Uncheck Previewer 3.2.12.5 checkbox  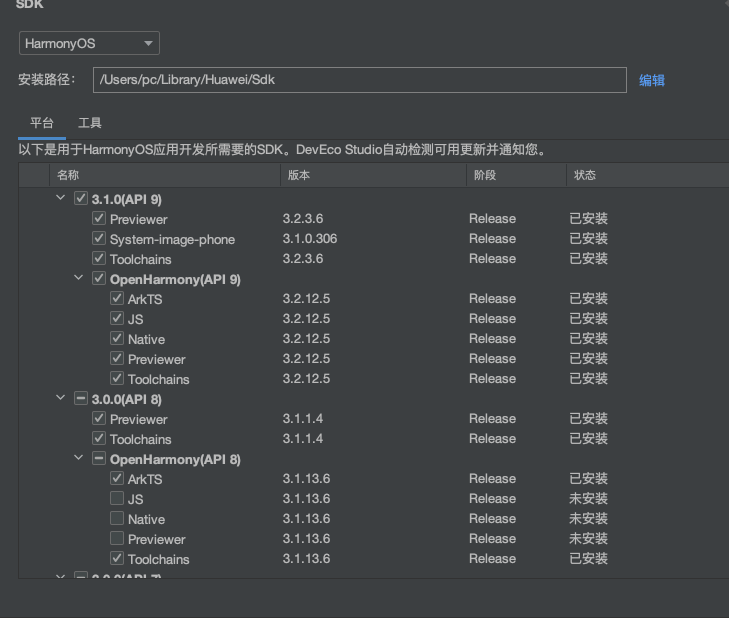pyautogui.click(x=117, y=358)
